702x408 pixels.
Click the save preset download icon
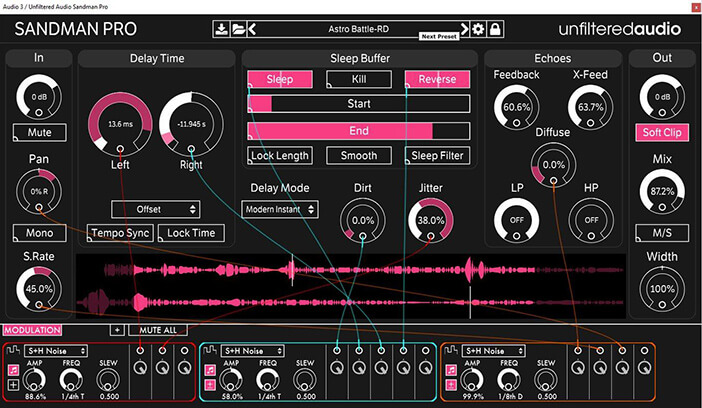pos(221,29)
